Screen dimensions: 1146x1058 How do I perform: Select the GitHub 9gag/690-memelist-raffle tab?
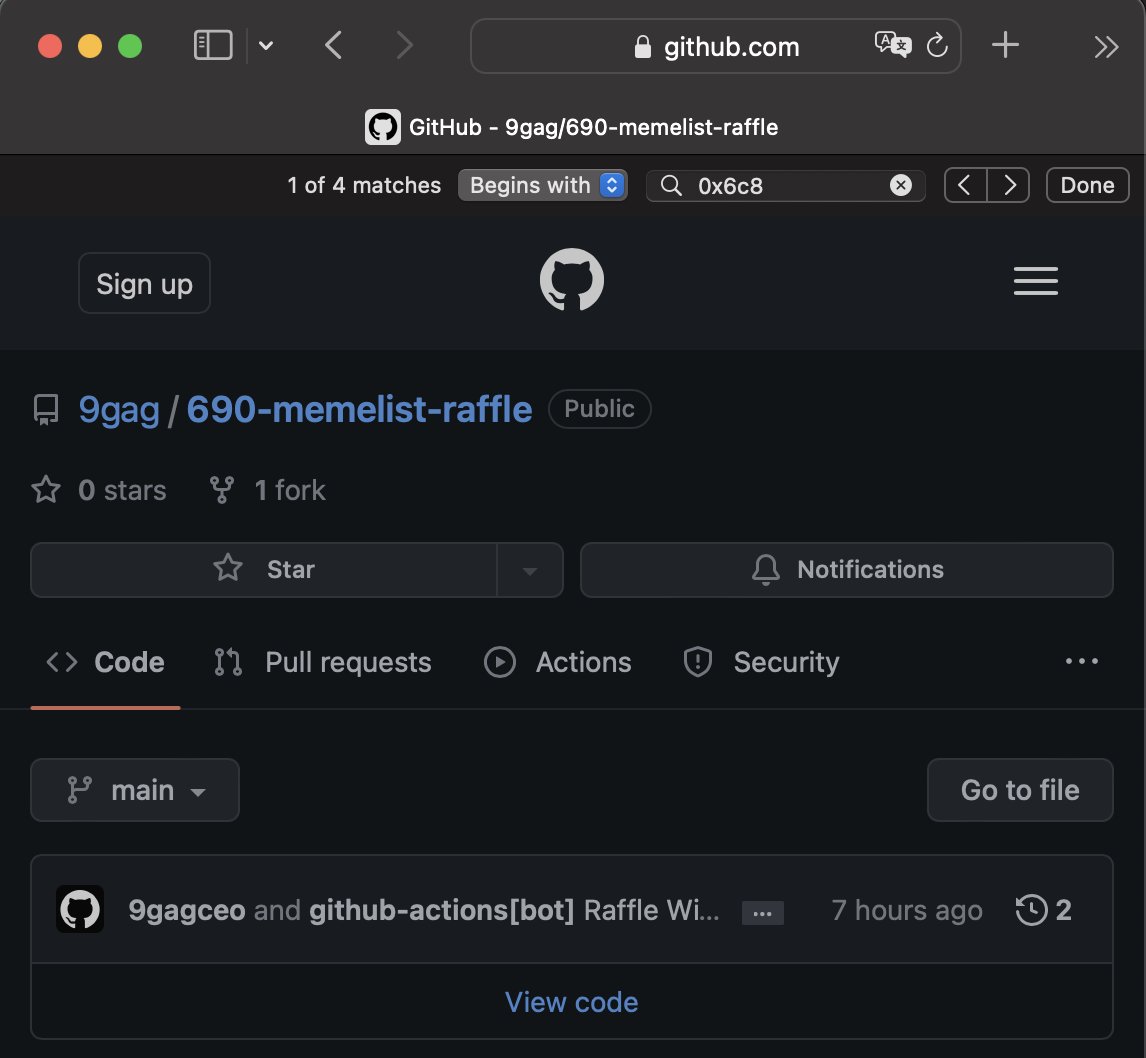pos(572,127)
